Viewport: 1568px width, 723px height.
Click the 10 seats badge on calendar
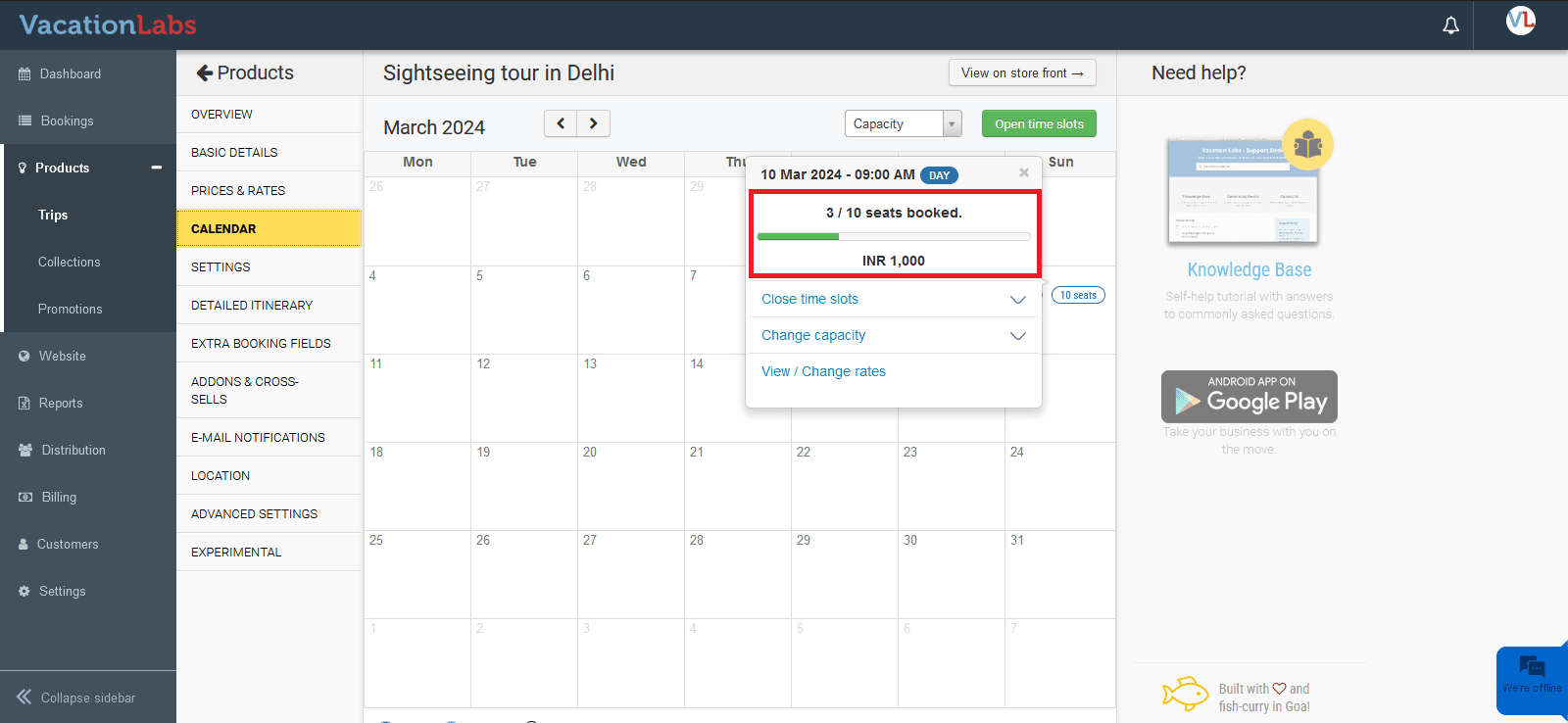coord(1078,295)
